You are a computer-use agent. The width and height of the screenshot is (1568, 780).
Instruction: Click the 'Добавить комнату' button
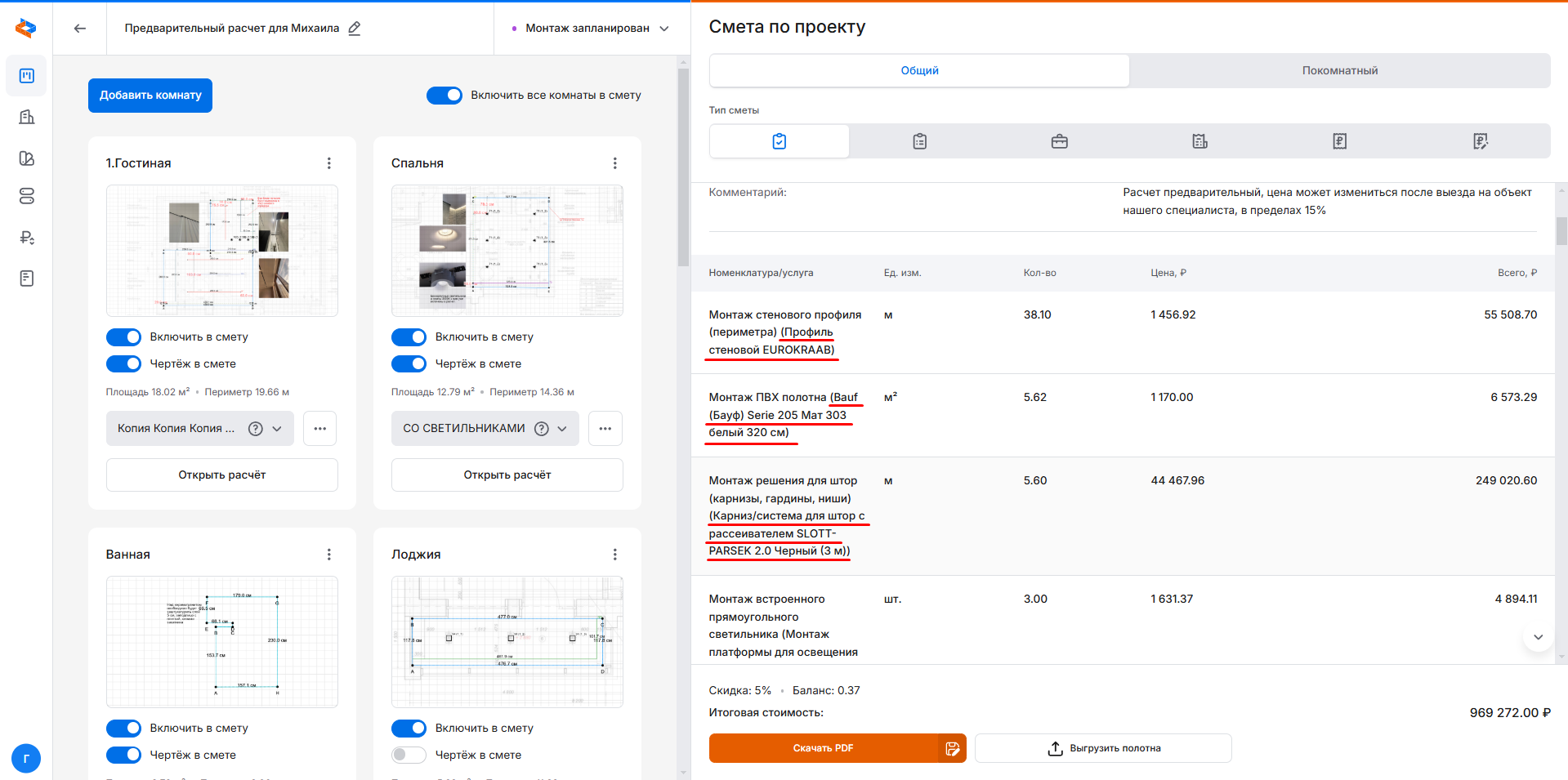click(150, 96)
